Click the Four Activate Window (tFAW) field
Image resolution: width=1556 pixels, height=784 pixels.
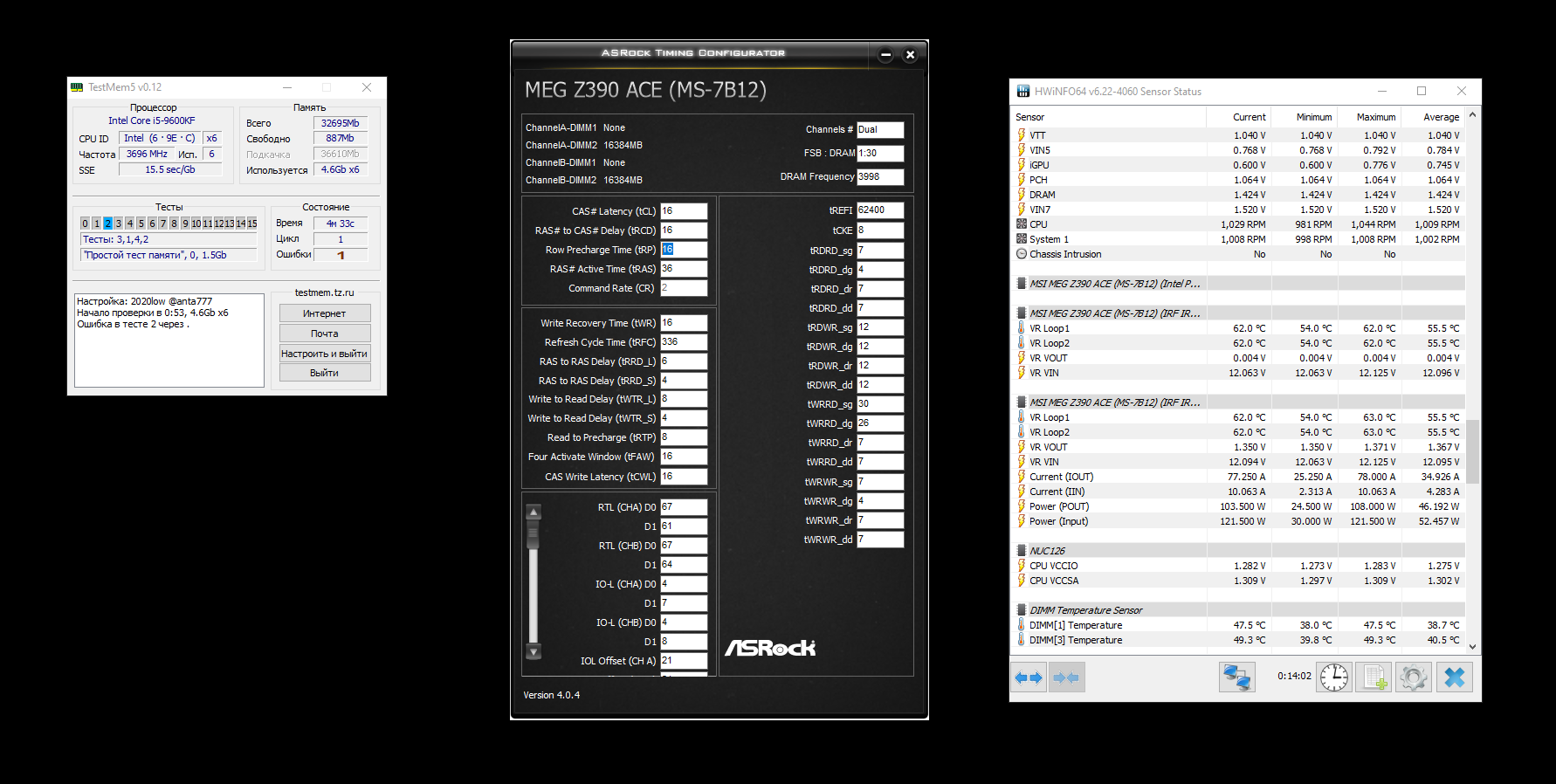click(684, 457)
